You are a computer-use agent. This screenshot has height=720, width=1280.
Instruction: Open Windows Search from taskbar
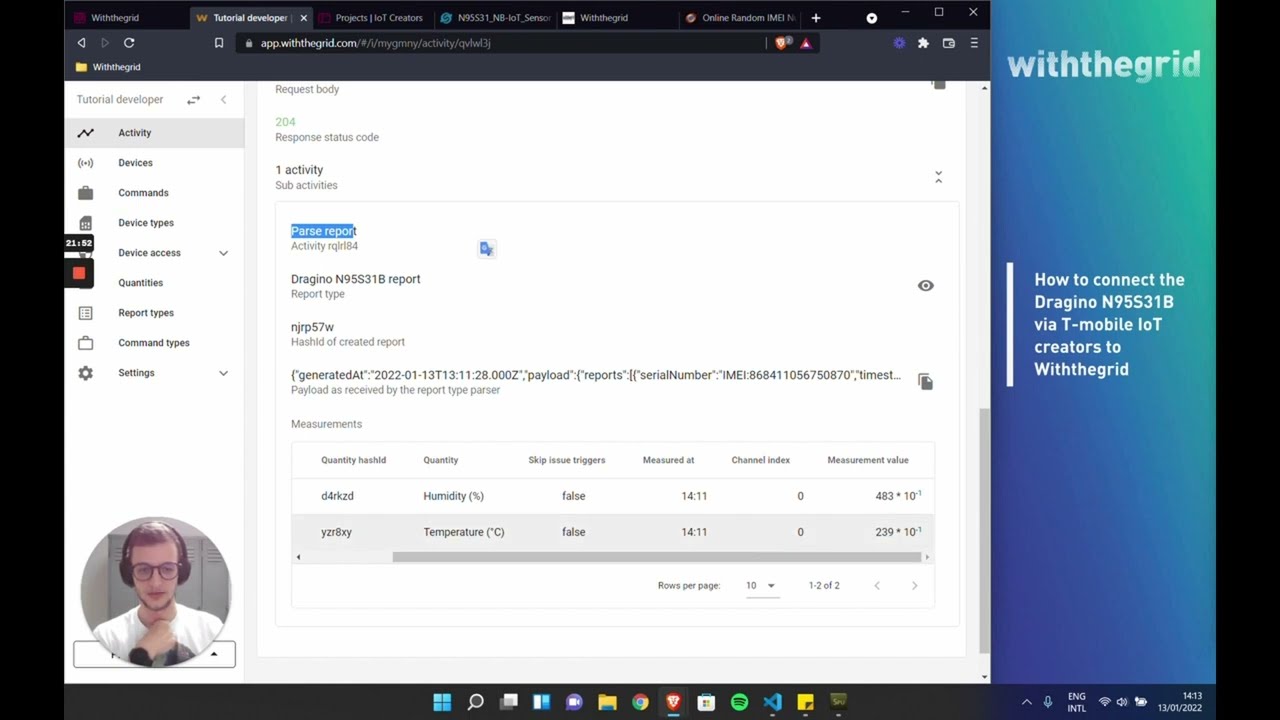(475, 702)
